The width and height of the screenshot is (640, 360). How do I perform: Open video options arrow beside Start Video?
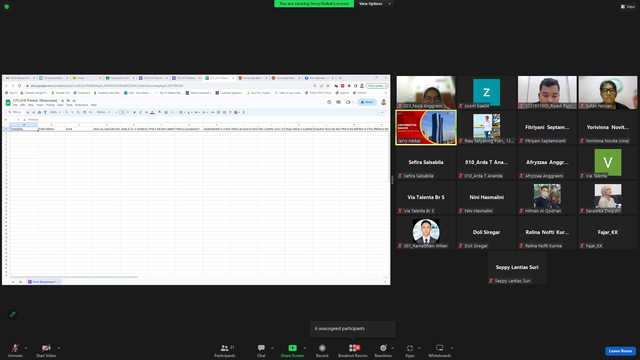pos(58,348)
